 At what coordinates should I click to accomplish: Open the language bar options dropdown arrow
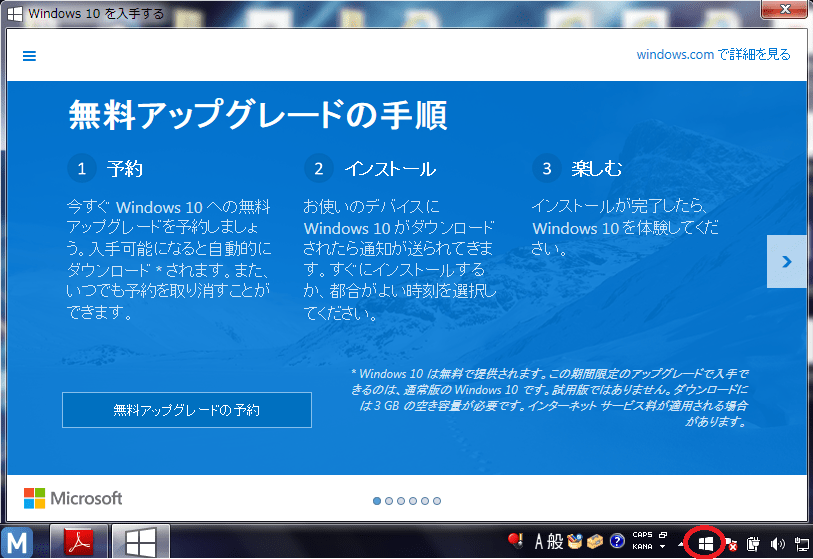[x=663, y=547]
